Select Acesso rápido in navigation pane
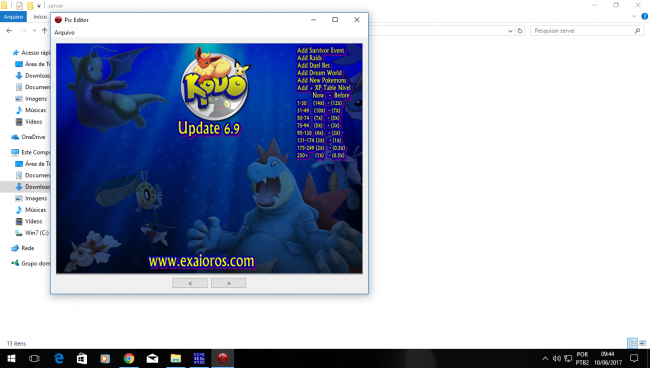This screenshot has height=368, width=650. click(31, 53)
